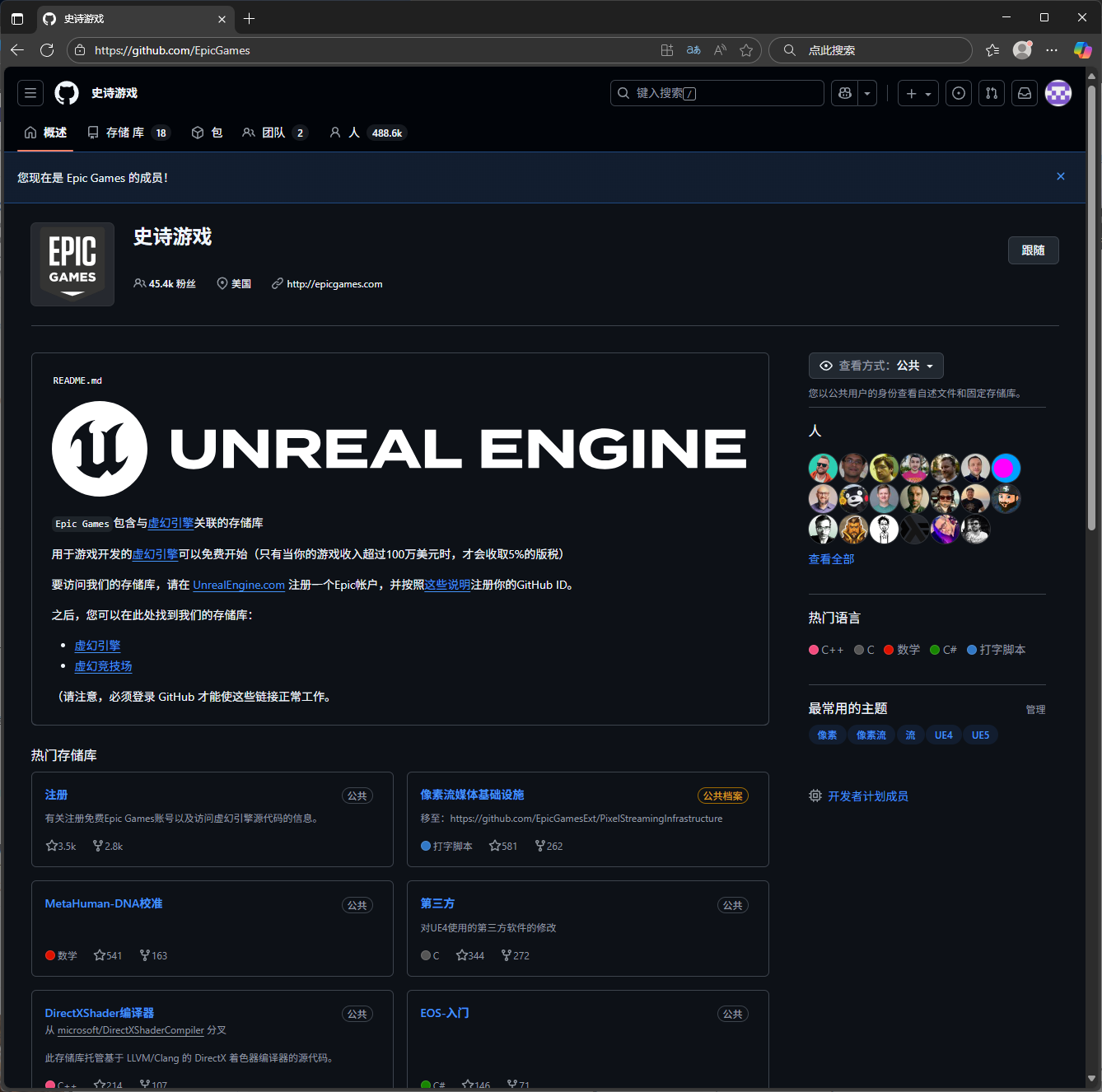The height and width of the screenshot is (1092, 1102).
Task: Open the epicgames.com website link
Action: pos(334,284)
